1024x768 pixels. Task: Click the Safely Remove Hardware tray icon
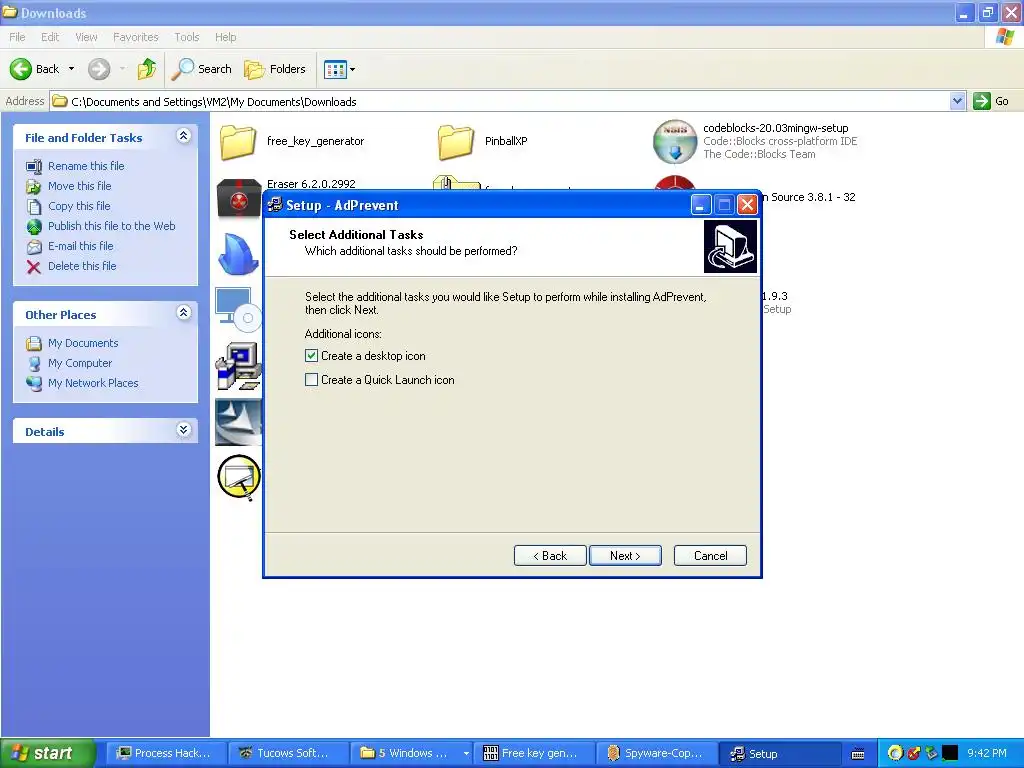tap(932, 754)
